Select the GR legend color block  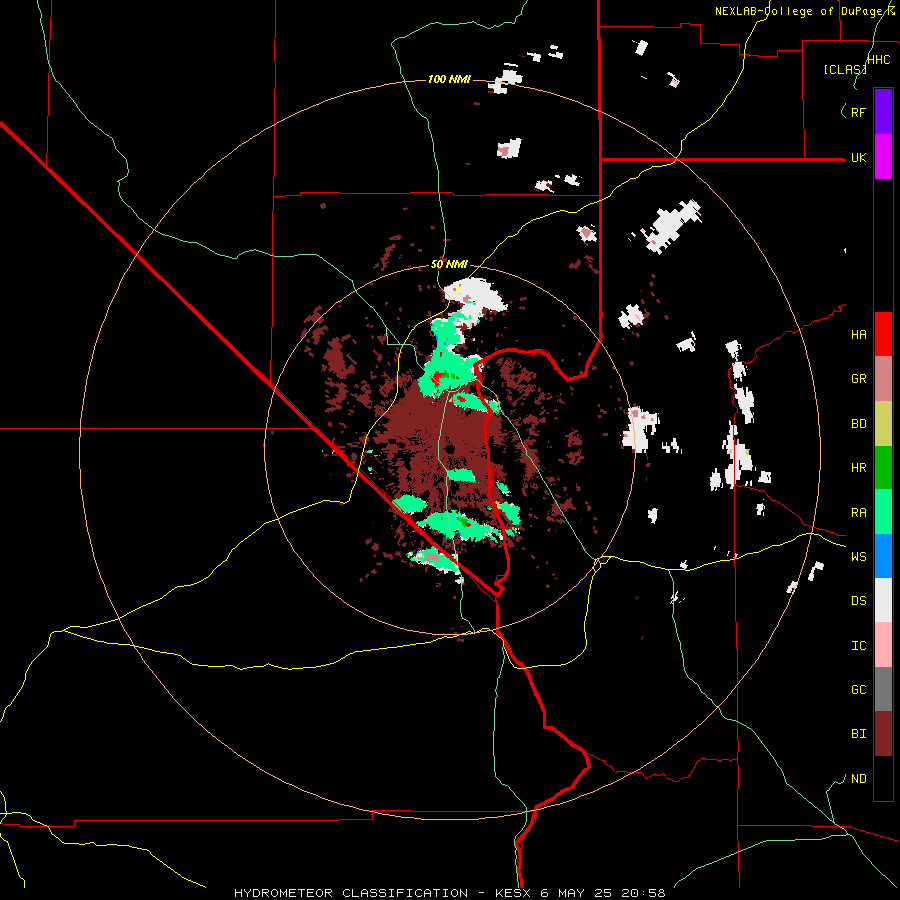883,379
